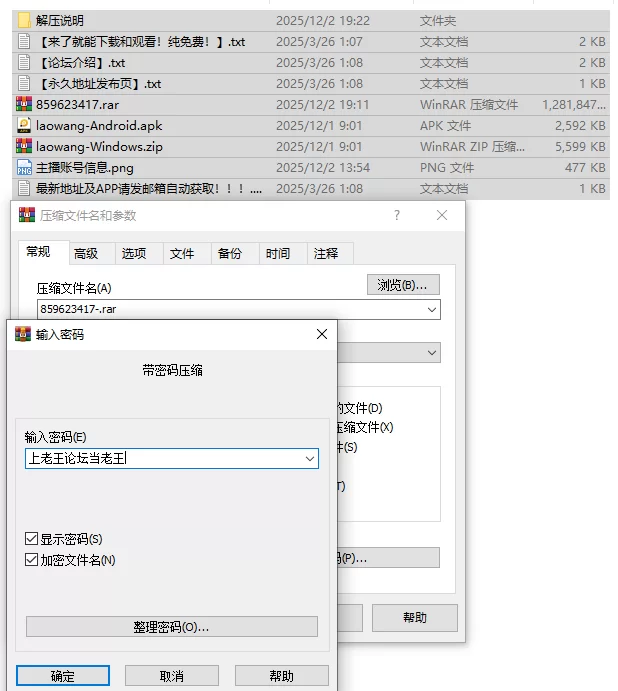Click the 2,592 KB size value
This screenshot has height=691, width=618.
(580, 126)
